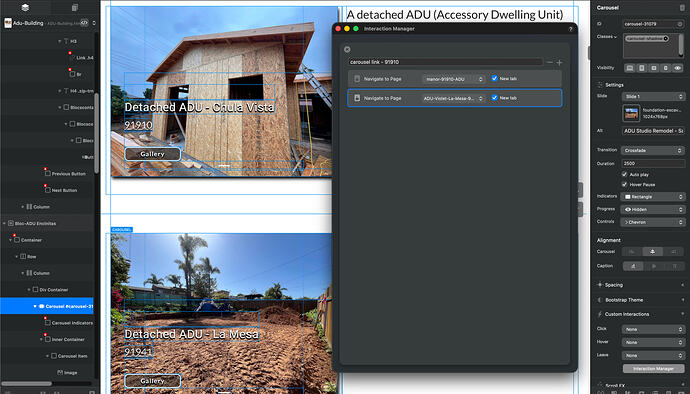Image resolution: width=690 pixels, height=394 pixels.
Task: Toggle tablet breakpoint visibility
Action: pos(642,68)
